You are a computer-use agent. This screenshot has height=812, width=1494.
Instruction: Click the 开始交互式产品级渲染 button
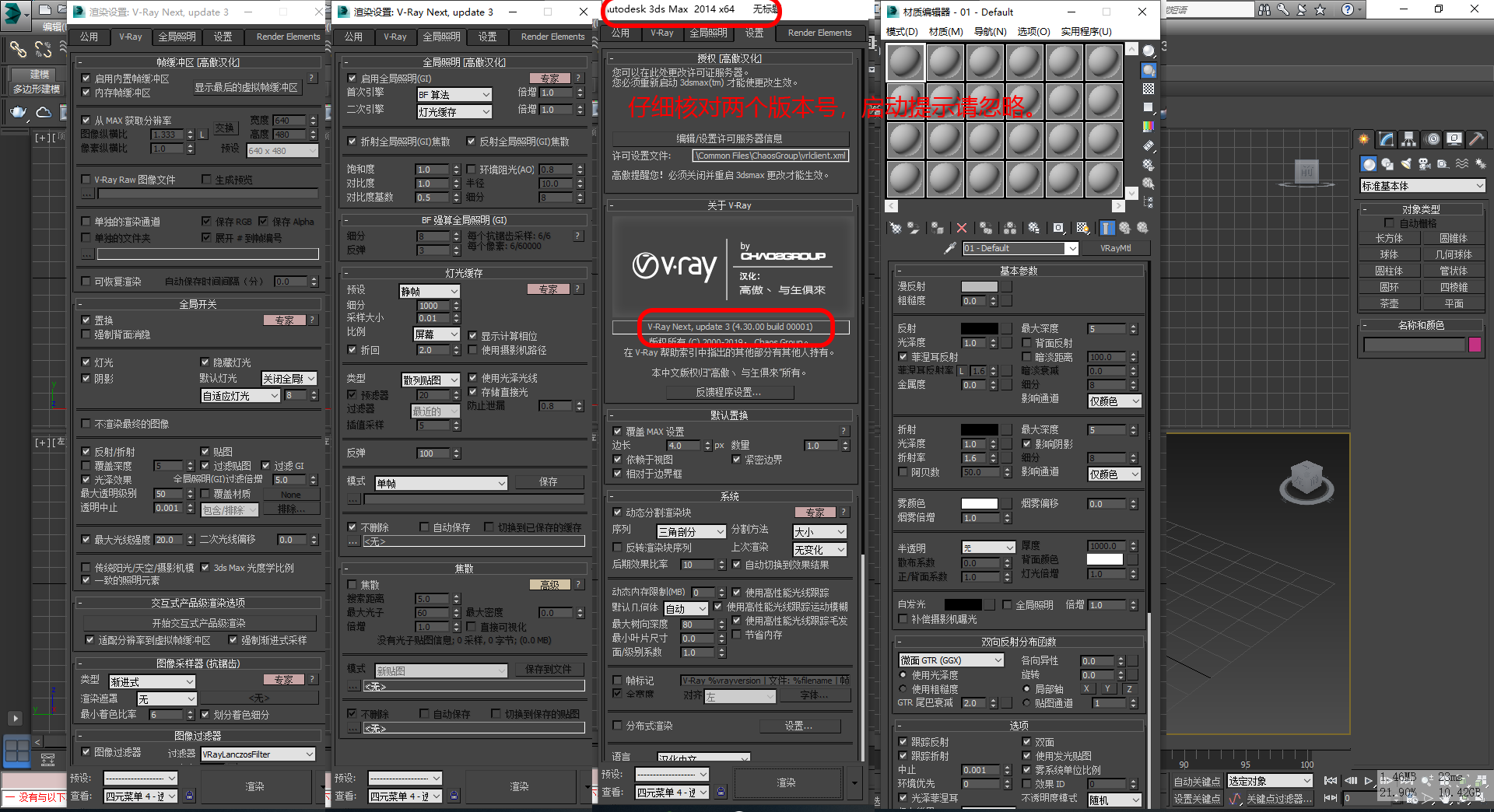tap(199, 623)
